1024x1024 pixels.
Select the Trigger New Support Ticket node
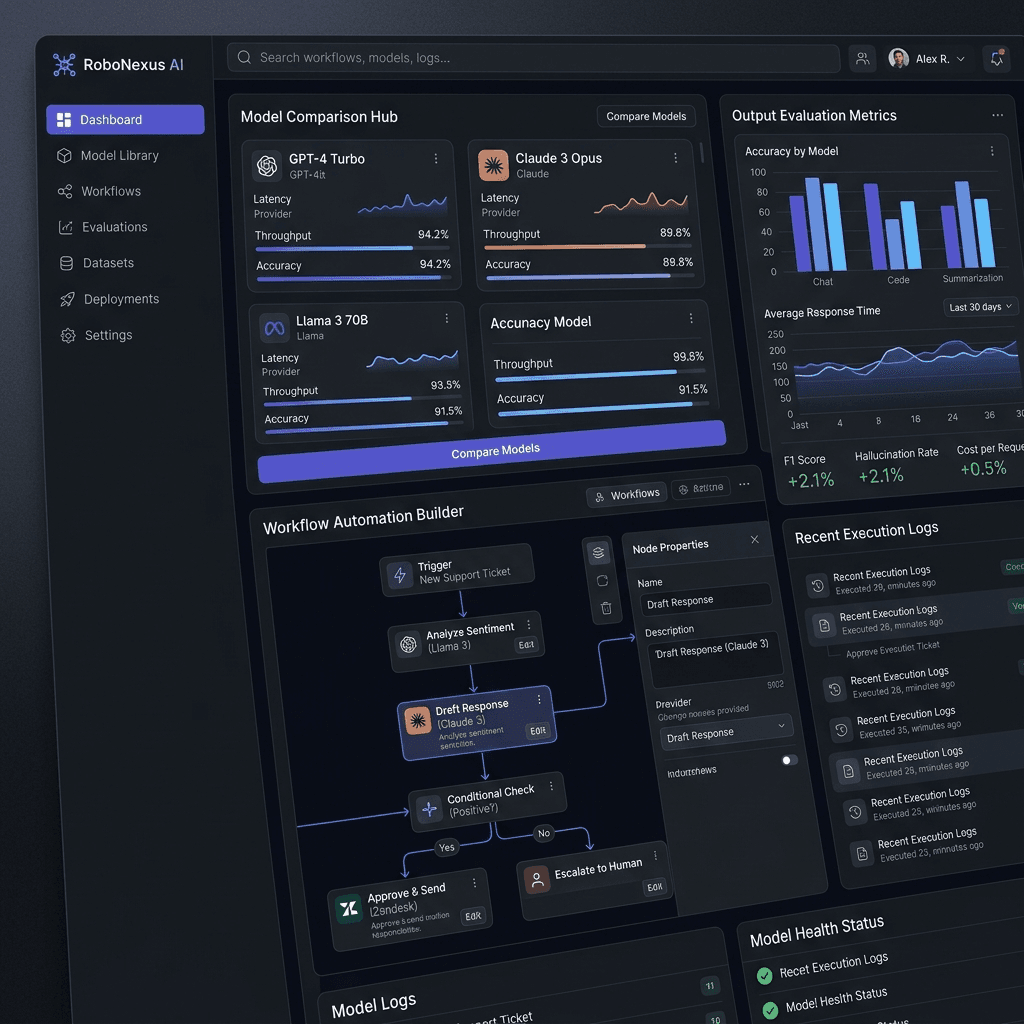click(x=457, y=571)
